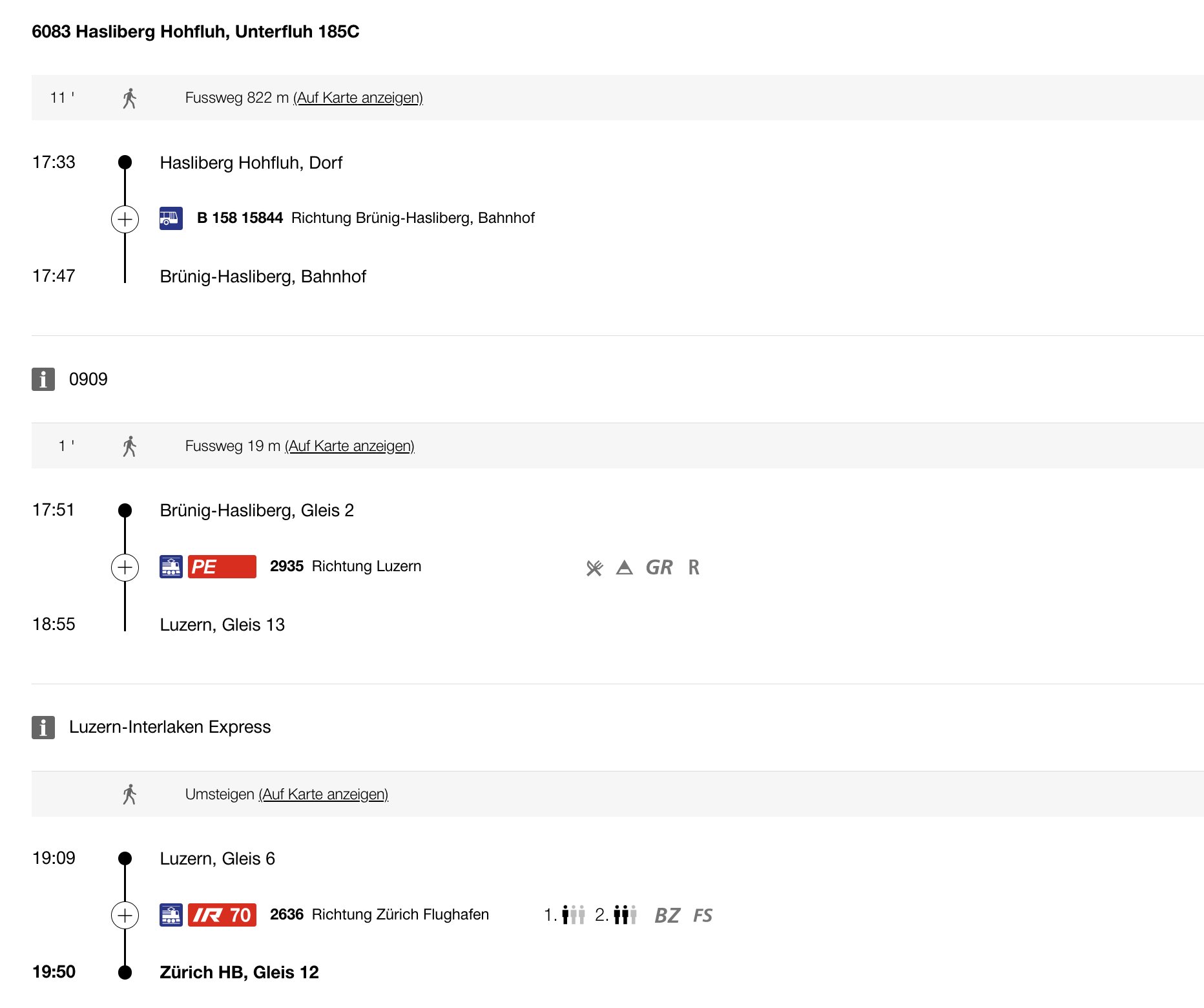Image resolution: width=1204 pixels, height=1008 pixels.
Task: Expand the B 158 bus leg stops
Action: [125, 219]
